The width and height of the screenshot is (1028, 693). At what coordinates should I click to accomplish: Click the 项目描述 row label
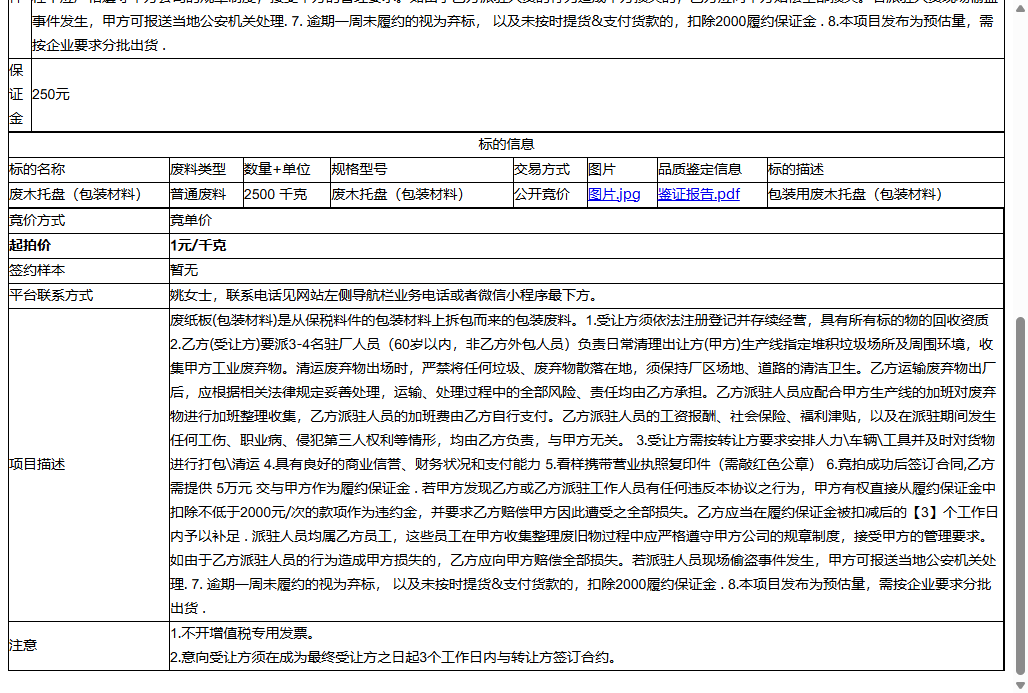click(37, 464)
